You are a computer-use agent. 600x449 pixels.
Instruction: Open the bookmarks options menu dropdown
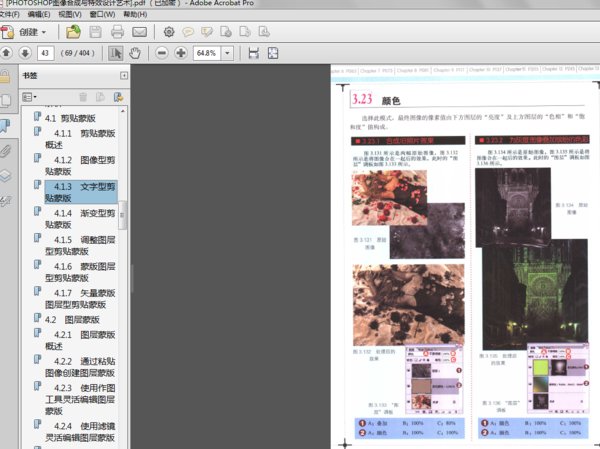pyautogui.click(x=29, y=97)
